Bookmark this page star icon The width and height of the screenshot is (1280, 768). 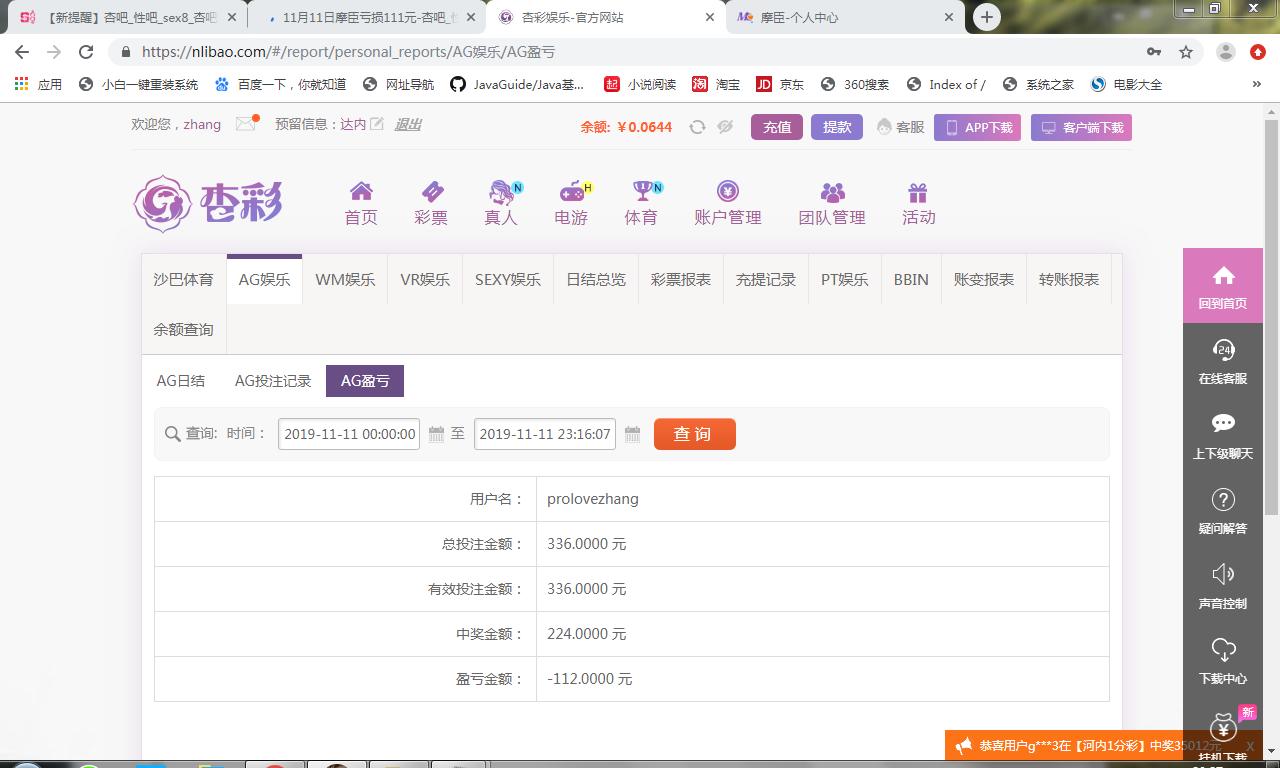coord(1186,52)
